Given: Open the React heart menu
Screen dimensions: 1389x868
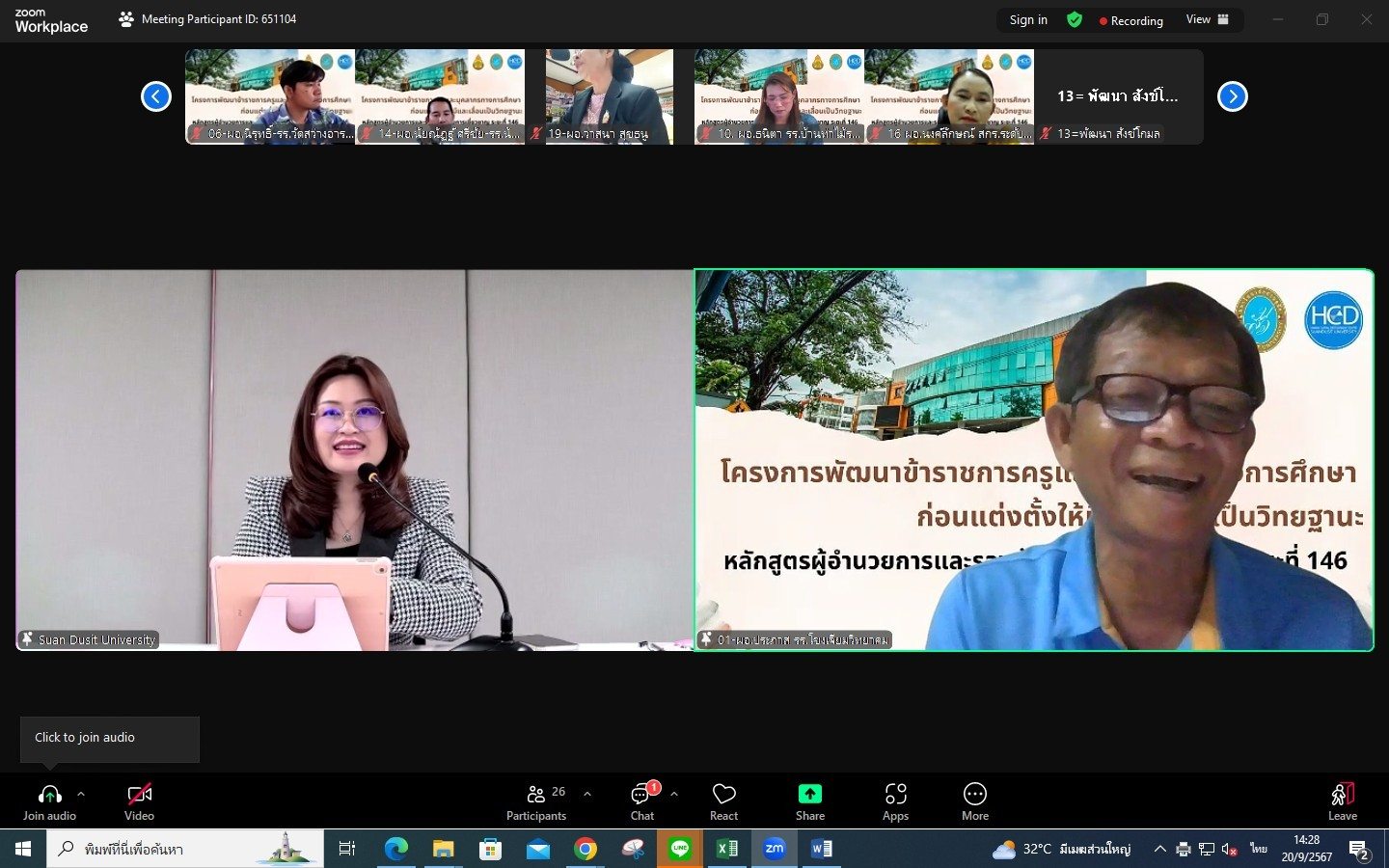Looking at the screenshot, I should tap(723, 801).
